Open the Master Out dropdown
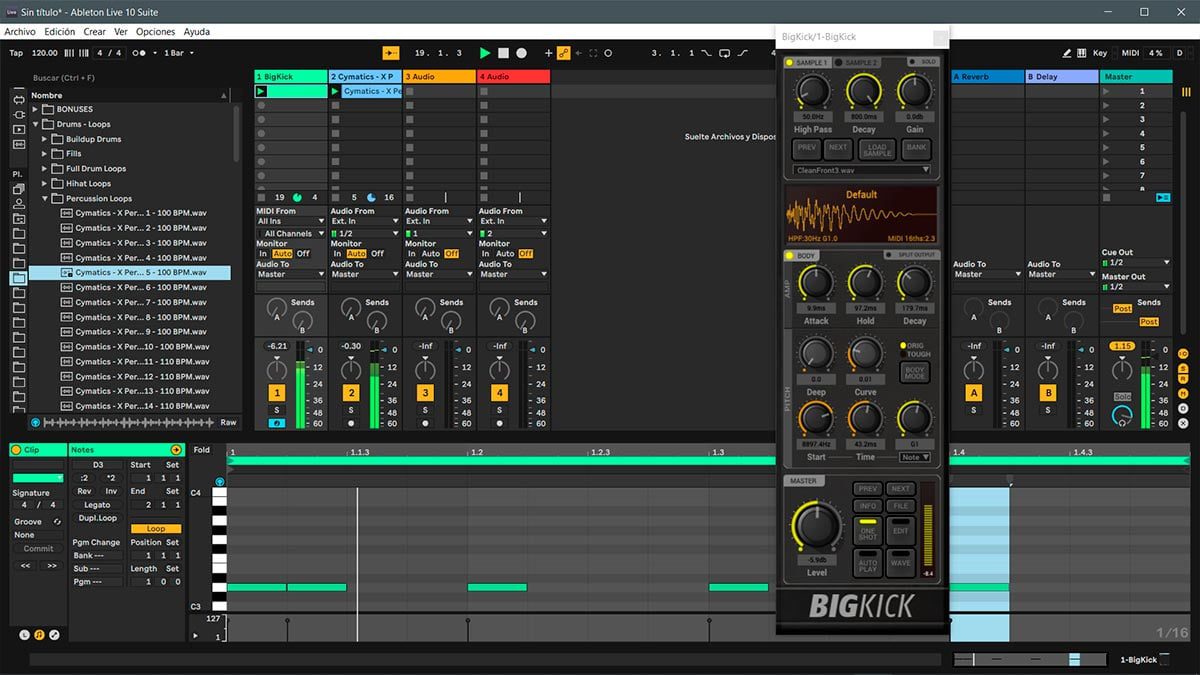 pyautogui.click(x=1136, y=287)
